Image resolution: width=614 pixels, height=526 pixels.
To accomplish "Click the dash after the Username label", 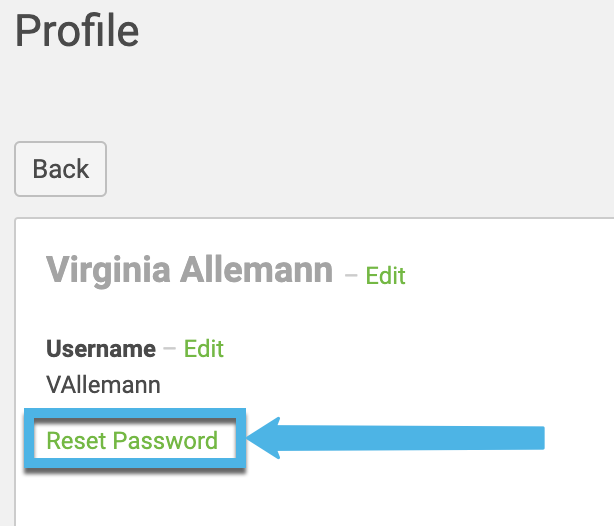I will (x=169, y=348).
